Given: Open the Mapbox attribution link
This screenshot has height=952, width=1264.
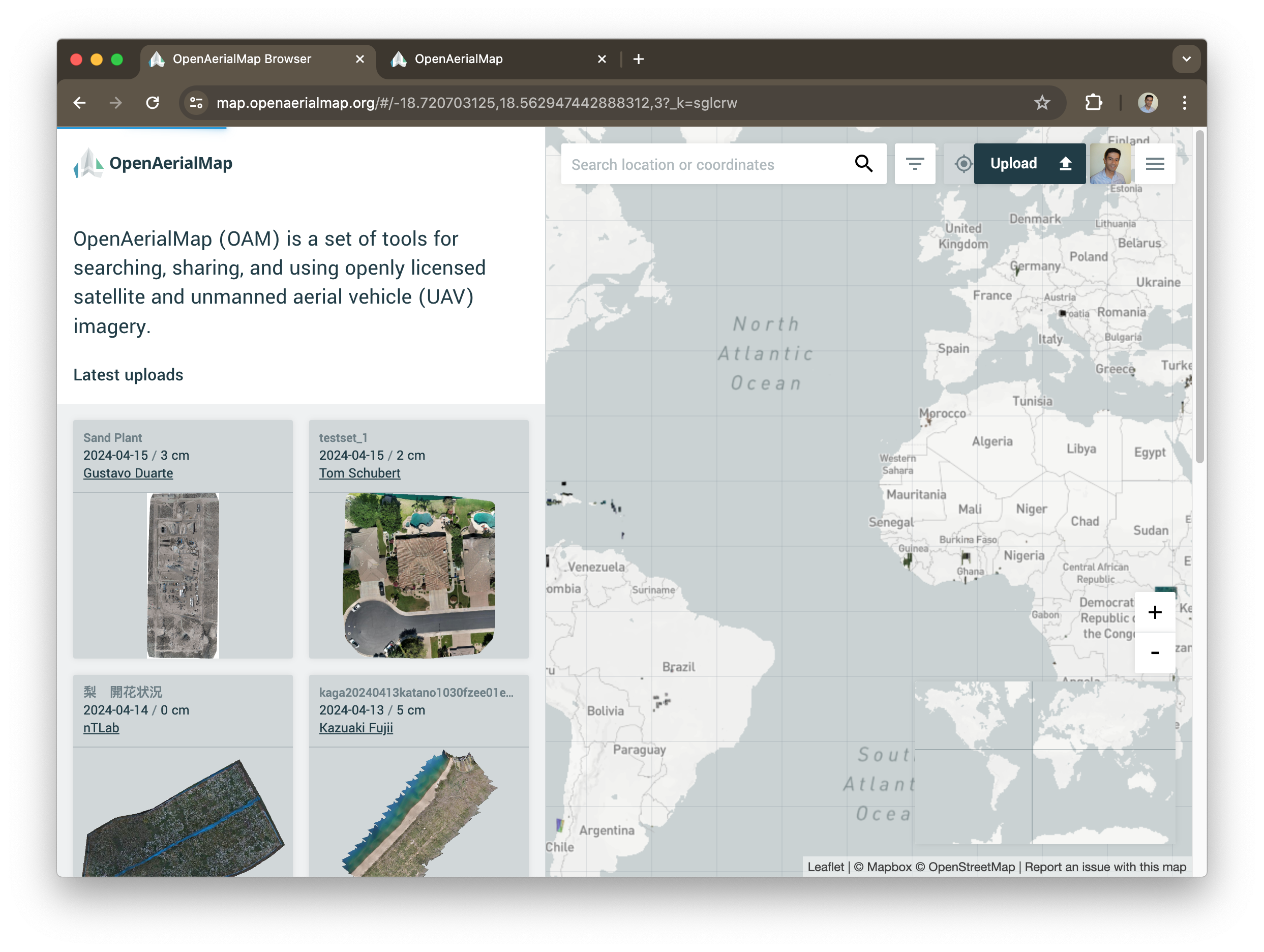Looking at the screenshot, I should tap(883, 867).
